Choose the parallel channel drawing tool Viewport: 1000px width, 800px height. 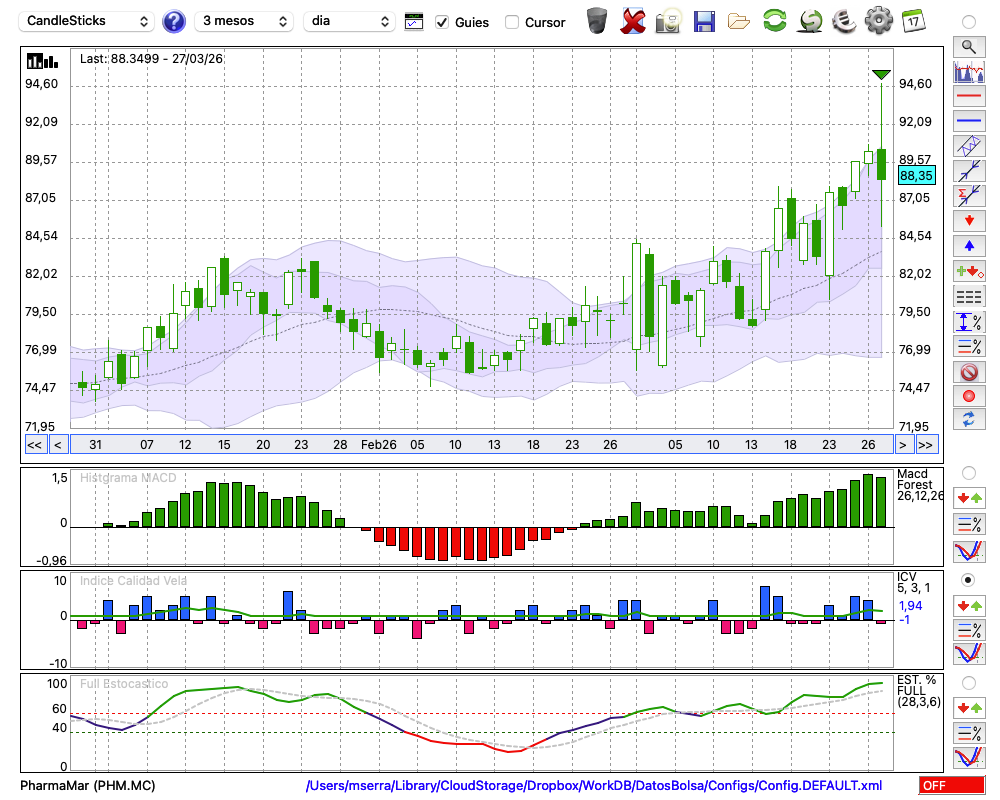click(x=968, y=146)
